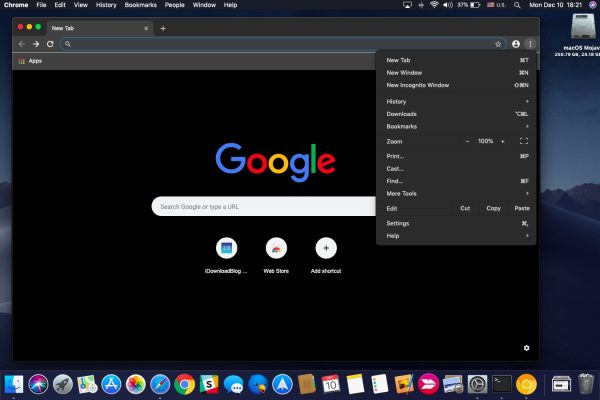The height and width of the screenshot is (400, 600).
Task: Open the File menu in menu bar
Action: point(41,5)
